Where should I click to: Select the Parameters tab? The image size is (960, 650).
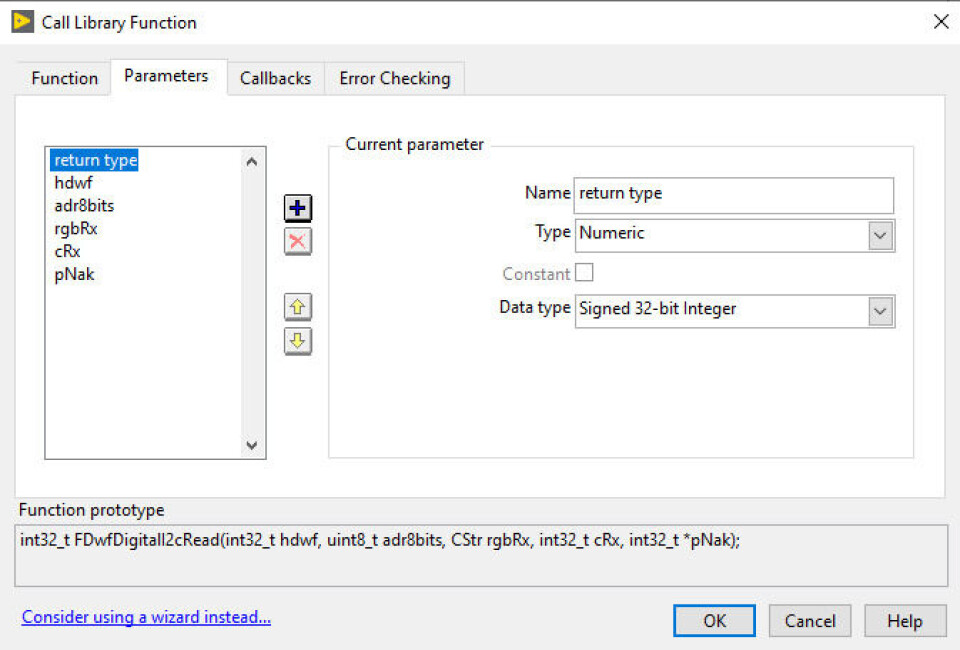tap(167, 76)
